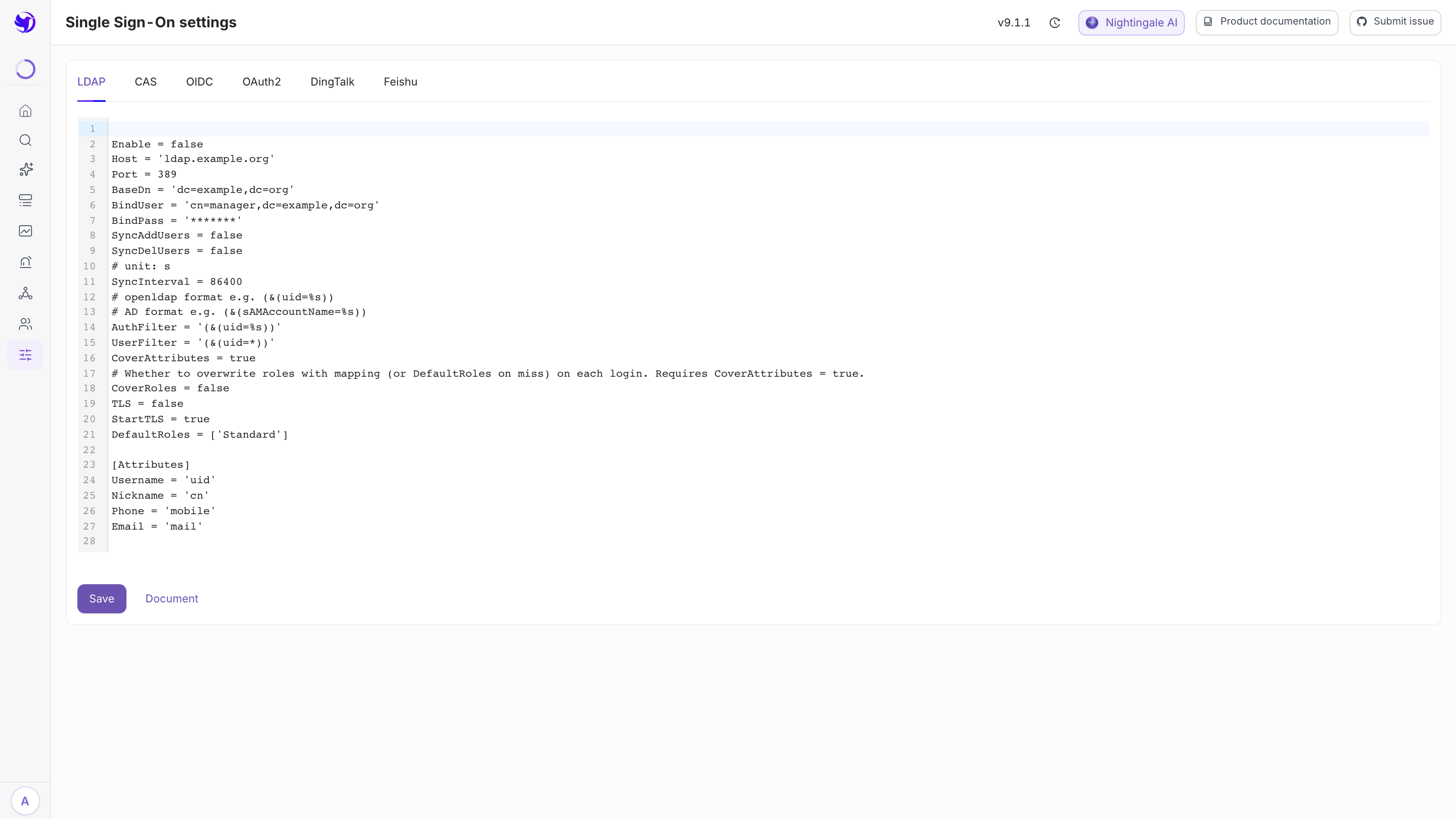Image resolution: width=1456 pixels, height=819 pixels.
Task: Click the user avatar A
Action: coord(25,801)
